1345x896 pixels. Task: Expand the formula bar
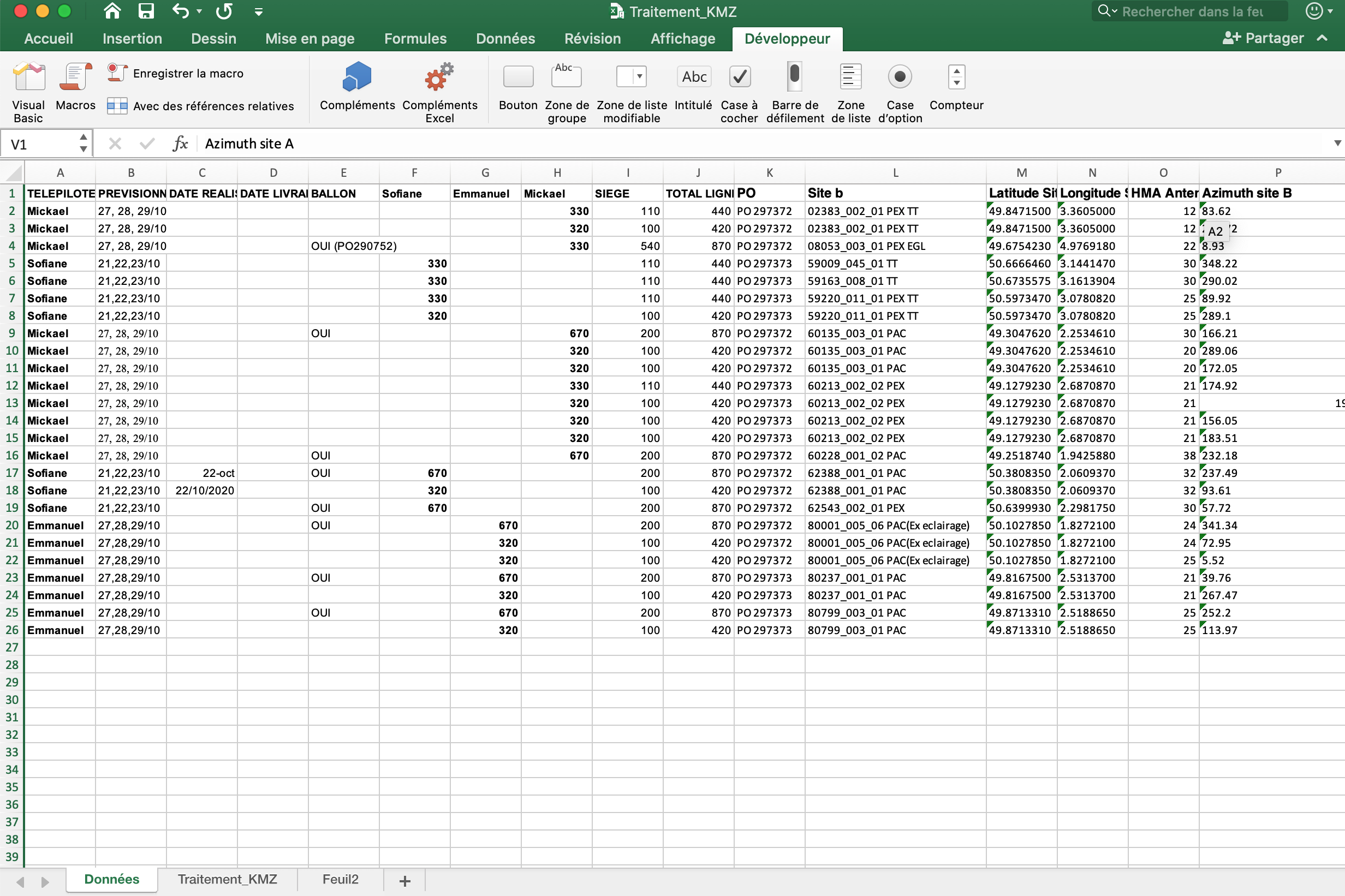[1337, 144]
